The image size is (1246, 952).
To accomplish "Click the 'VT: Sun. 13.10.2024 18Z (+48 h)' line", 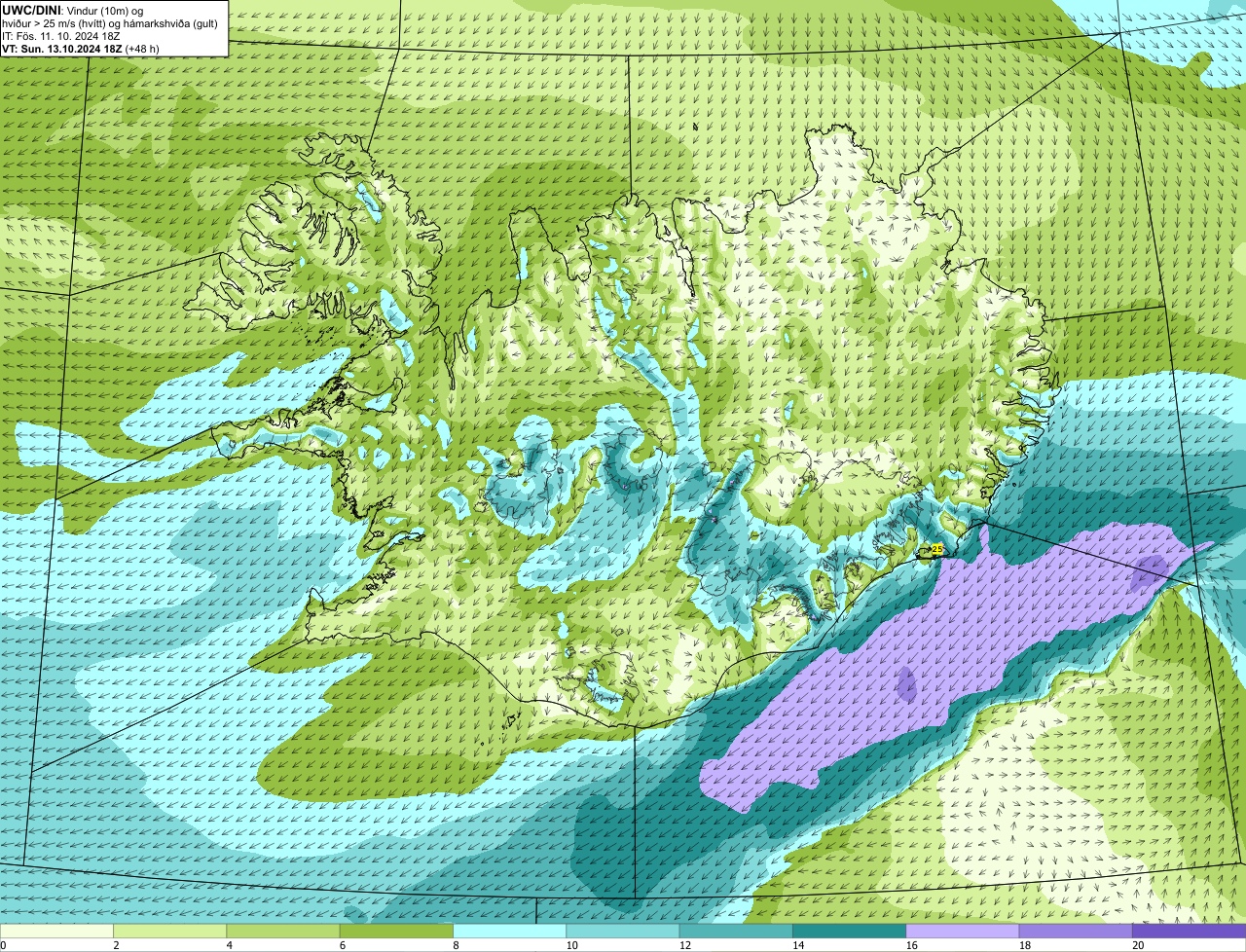I will tap(81, 49).
